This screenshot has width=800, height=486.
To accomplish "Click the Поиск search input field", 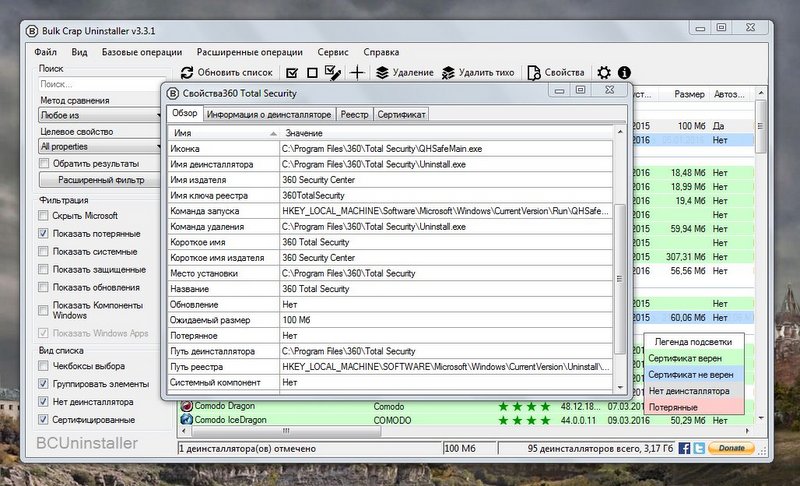I will (x=100, y=84).
